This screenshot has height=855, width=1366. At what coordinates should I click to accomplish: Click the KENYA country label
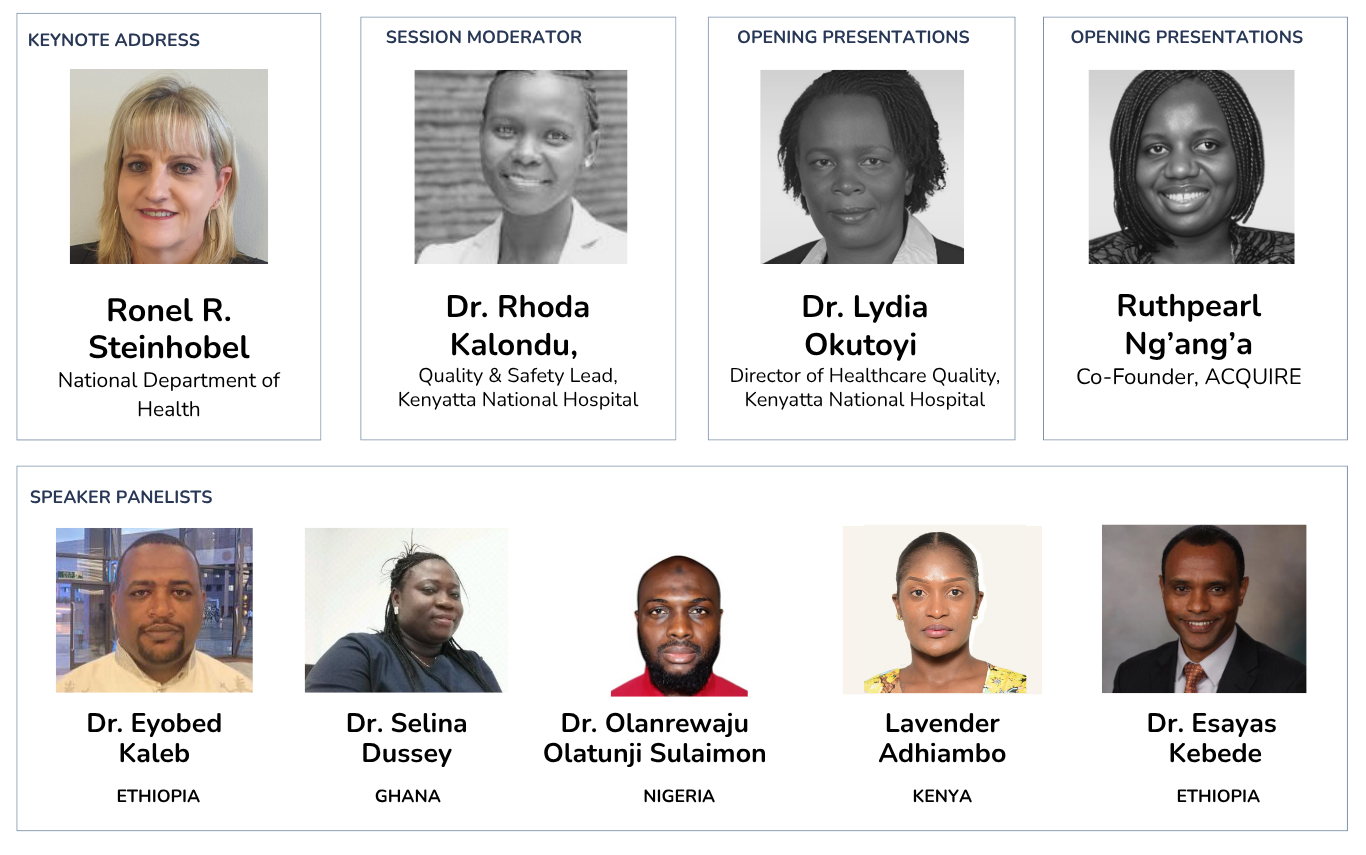coord(942,796)
